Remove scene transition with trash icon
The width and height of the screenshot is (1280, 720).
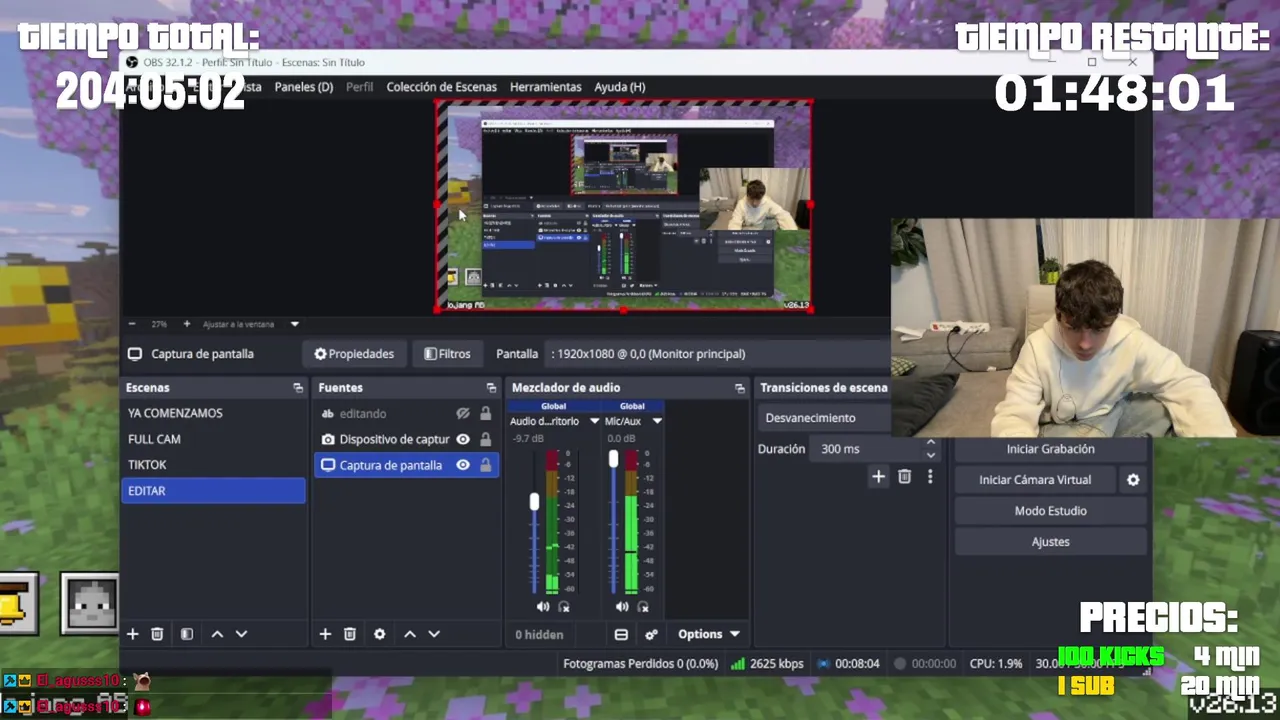point(904,477)
